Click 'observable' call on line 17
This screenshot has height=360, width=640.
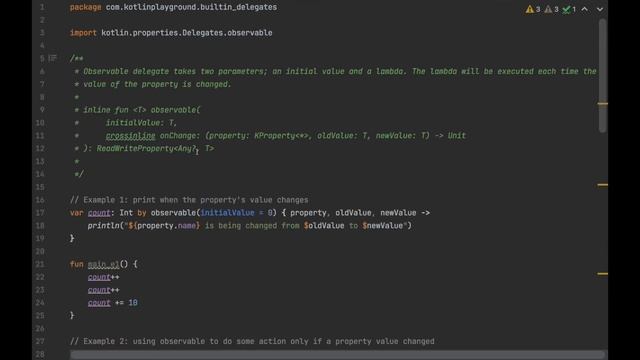pyautogui.click(x=173, y=213)
